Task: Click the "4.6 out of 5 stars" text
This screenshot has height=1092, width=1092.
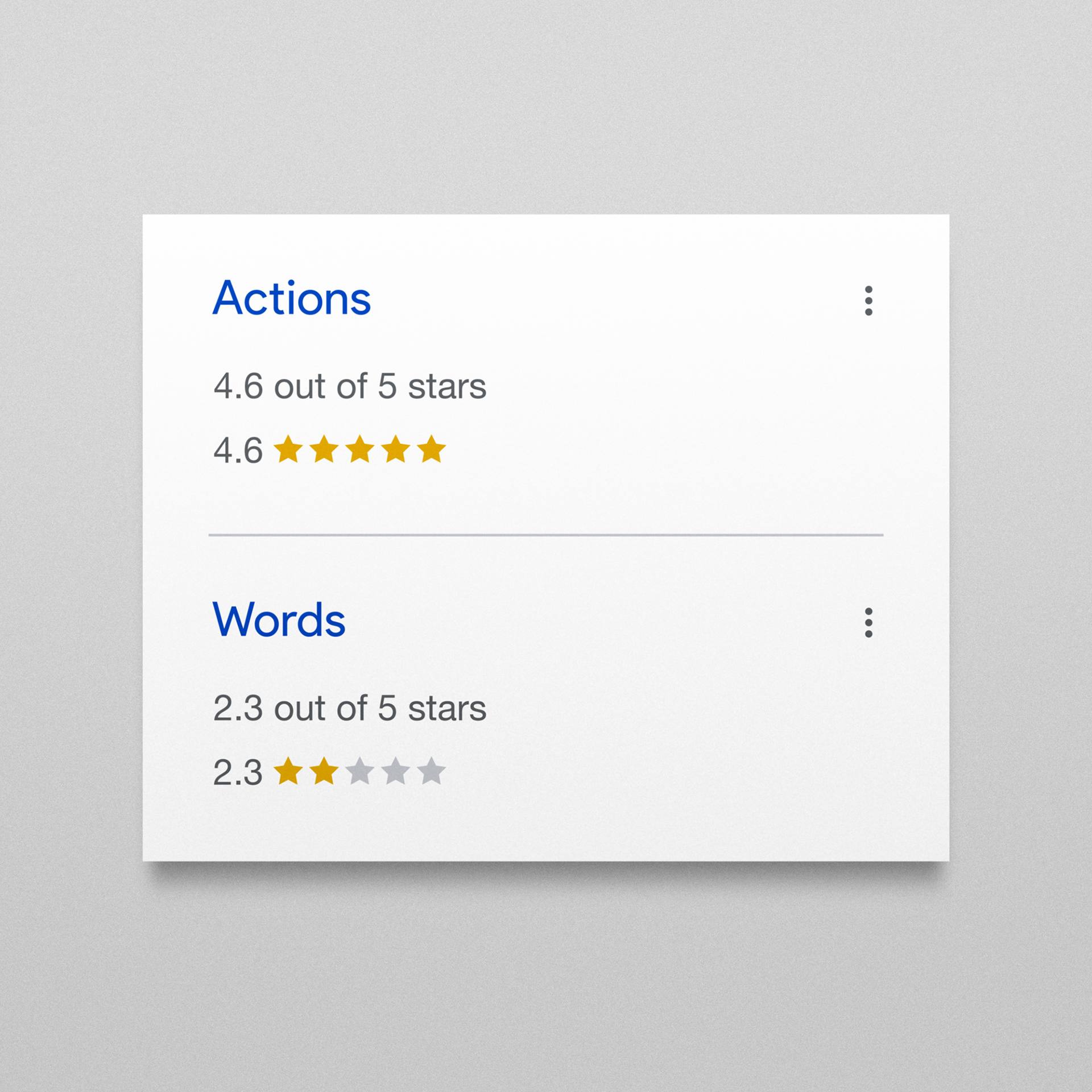Action: (x=350, y=387)
